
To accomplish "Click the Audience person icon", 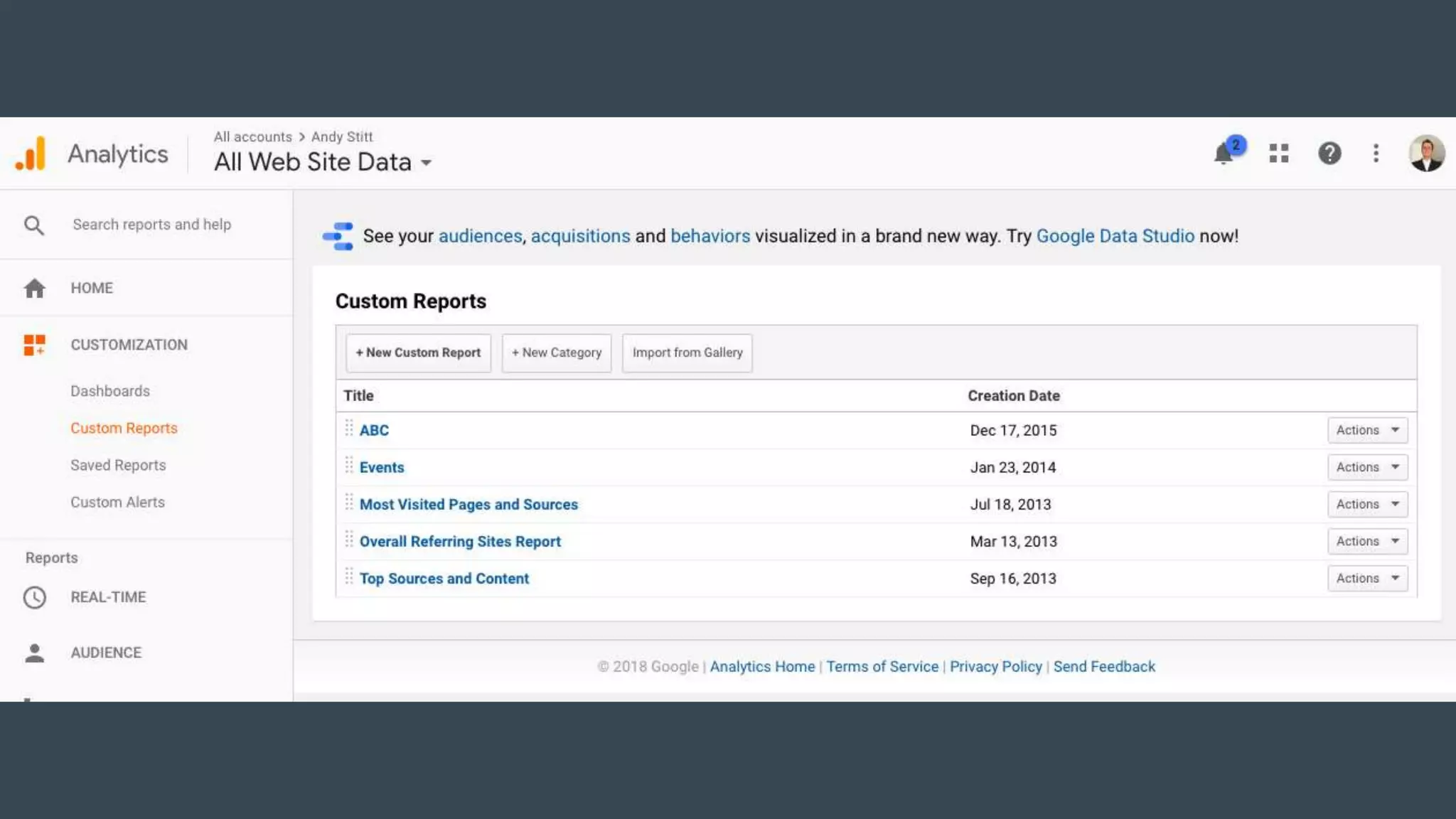I will point(34,653).
